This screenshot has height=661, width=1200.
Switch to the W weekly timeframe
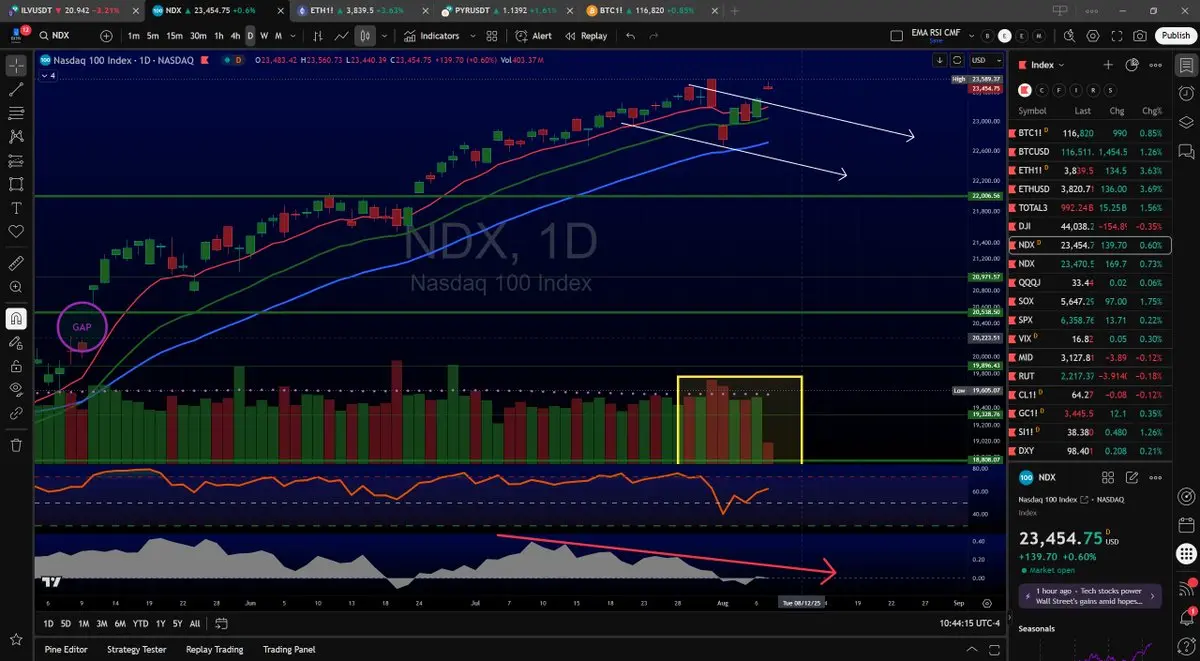pyautogui.click(x=264, y=36)
